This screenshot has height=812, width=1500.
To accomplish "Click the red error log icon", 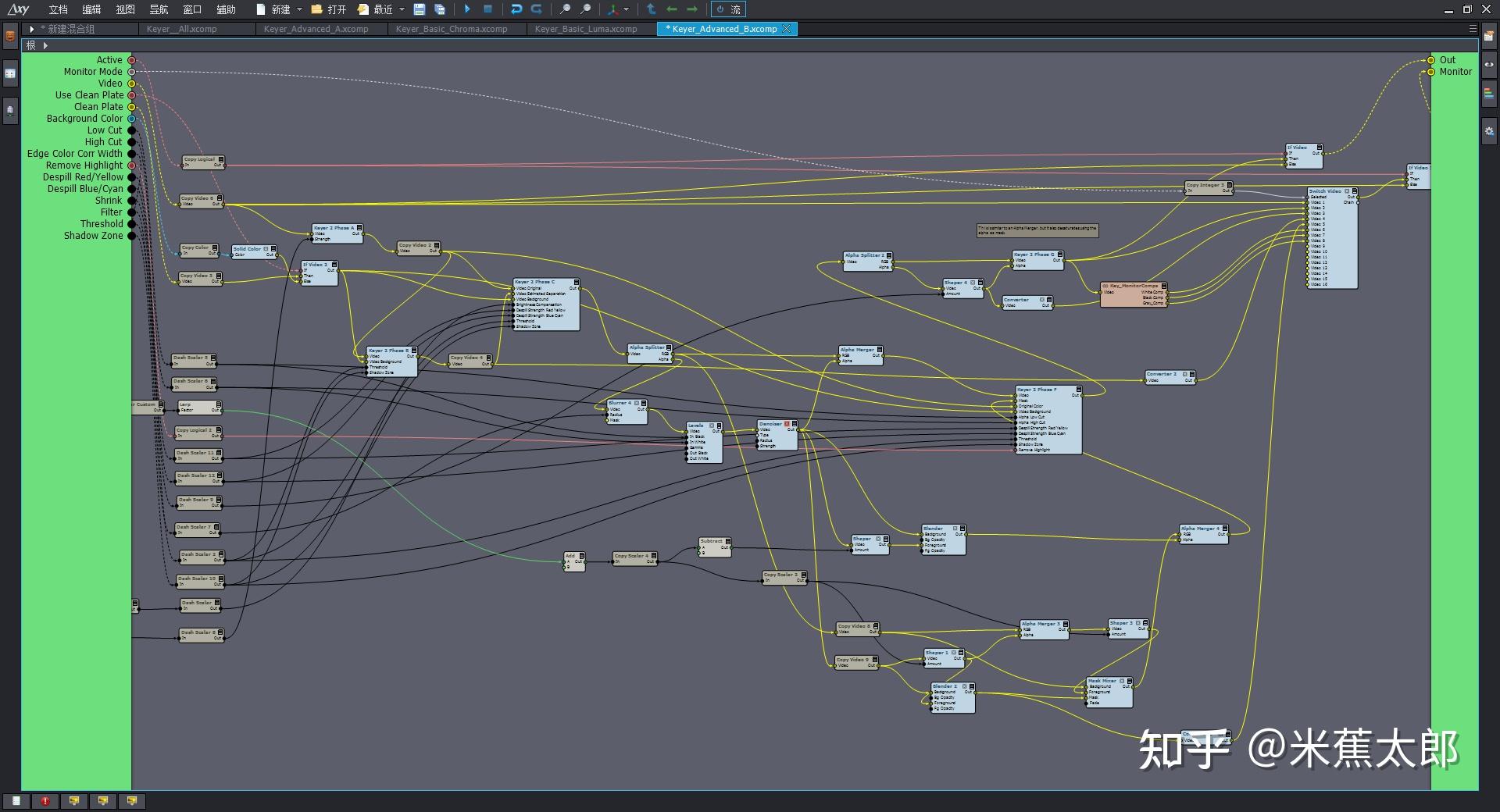I will click(45, 801).
